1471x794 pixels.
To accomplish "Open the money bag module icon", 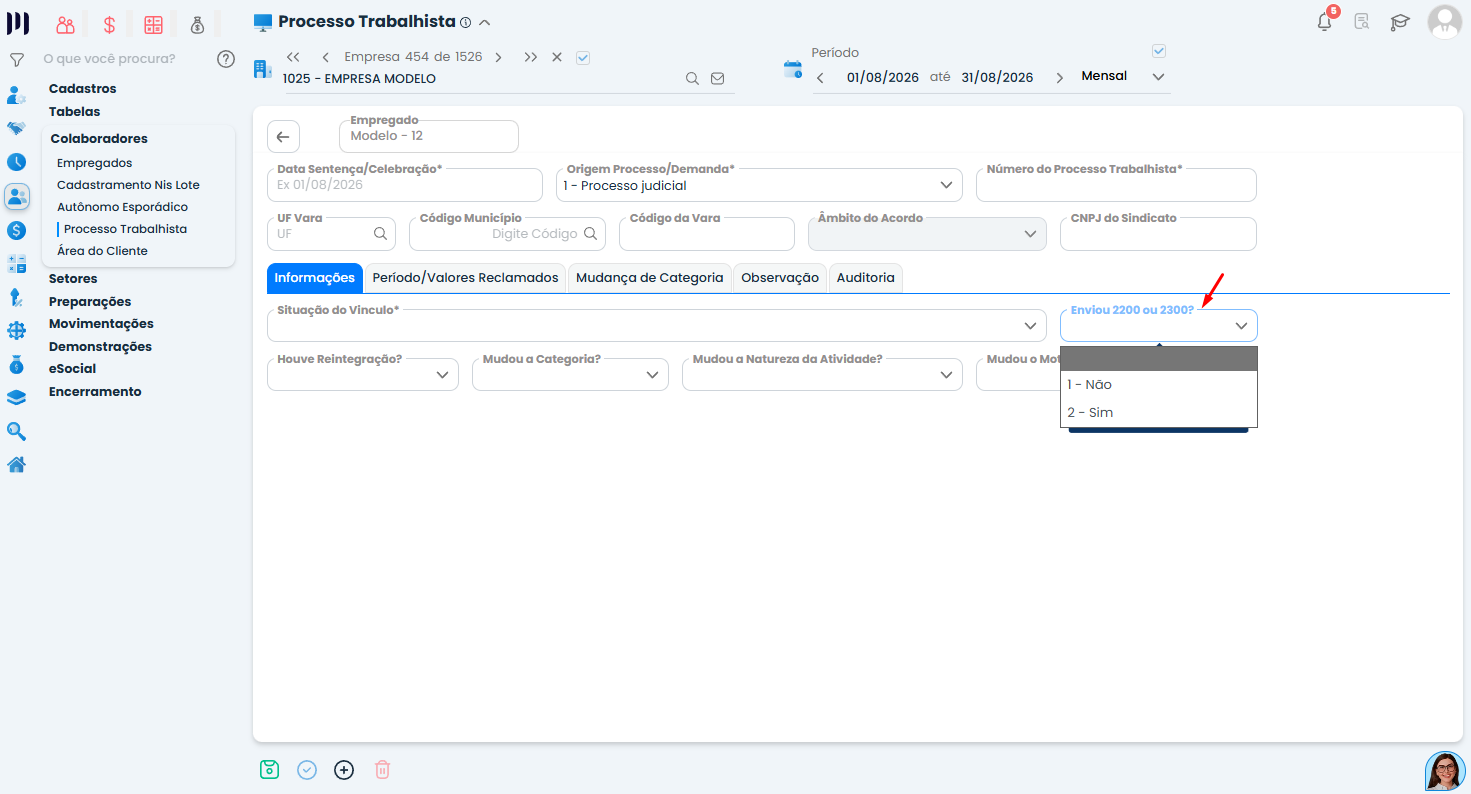I will click(x=198, y=25).
